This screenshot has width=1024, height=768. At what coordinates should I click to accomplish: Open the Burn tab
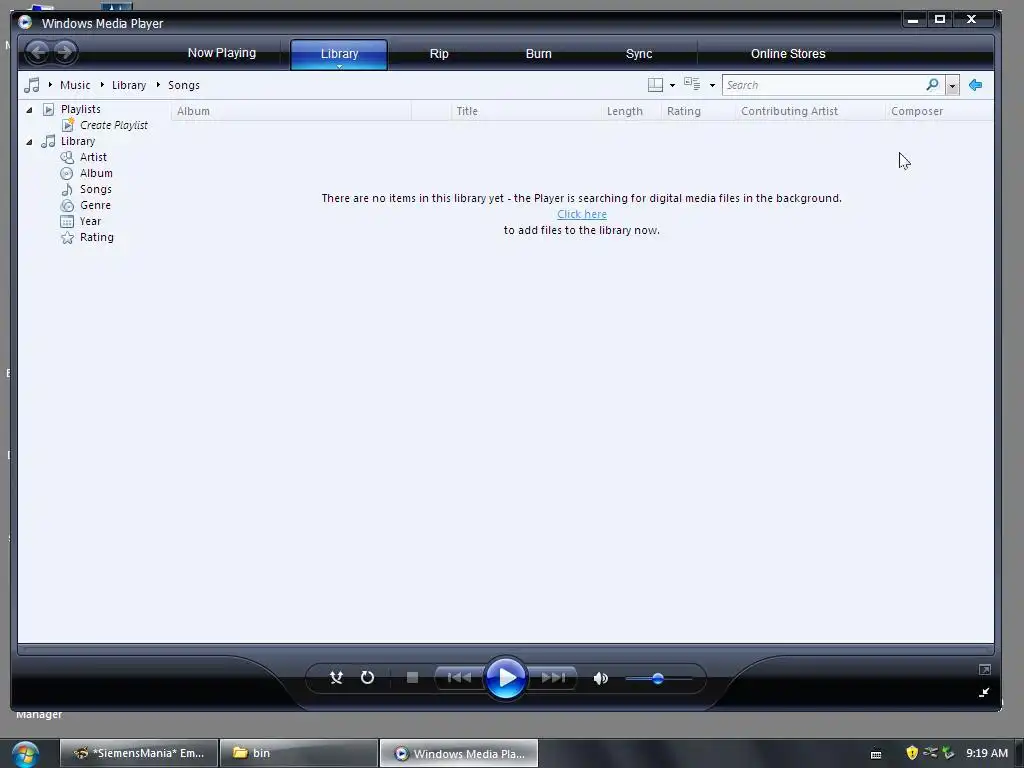pyautogui.click(x=539, y=54)
